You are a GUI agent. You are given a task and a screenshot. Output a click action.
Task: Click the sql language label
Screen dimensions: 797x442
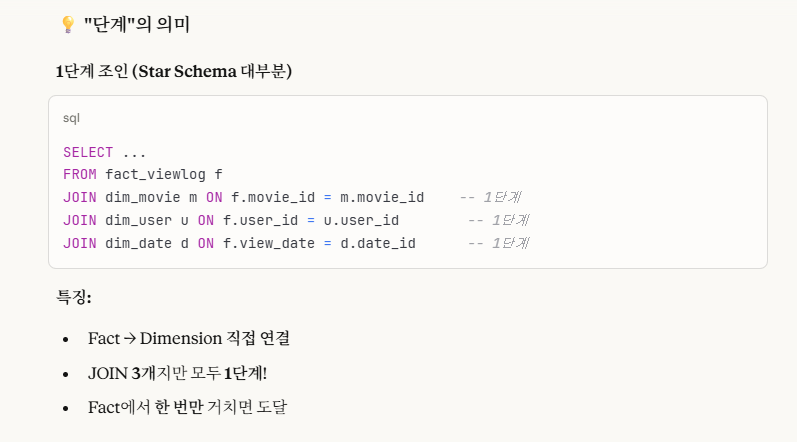(71, 118)
